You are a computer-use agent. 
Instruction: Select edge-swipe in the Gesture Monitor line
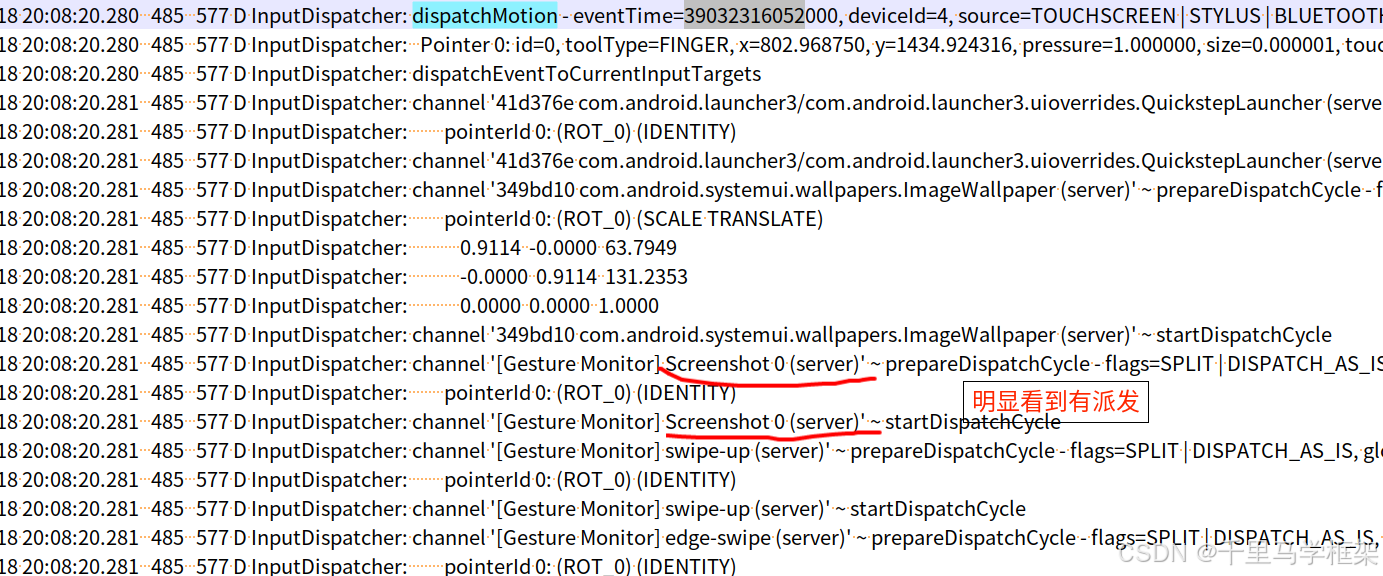(718, 538)
